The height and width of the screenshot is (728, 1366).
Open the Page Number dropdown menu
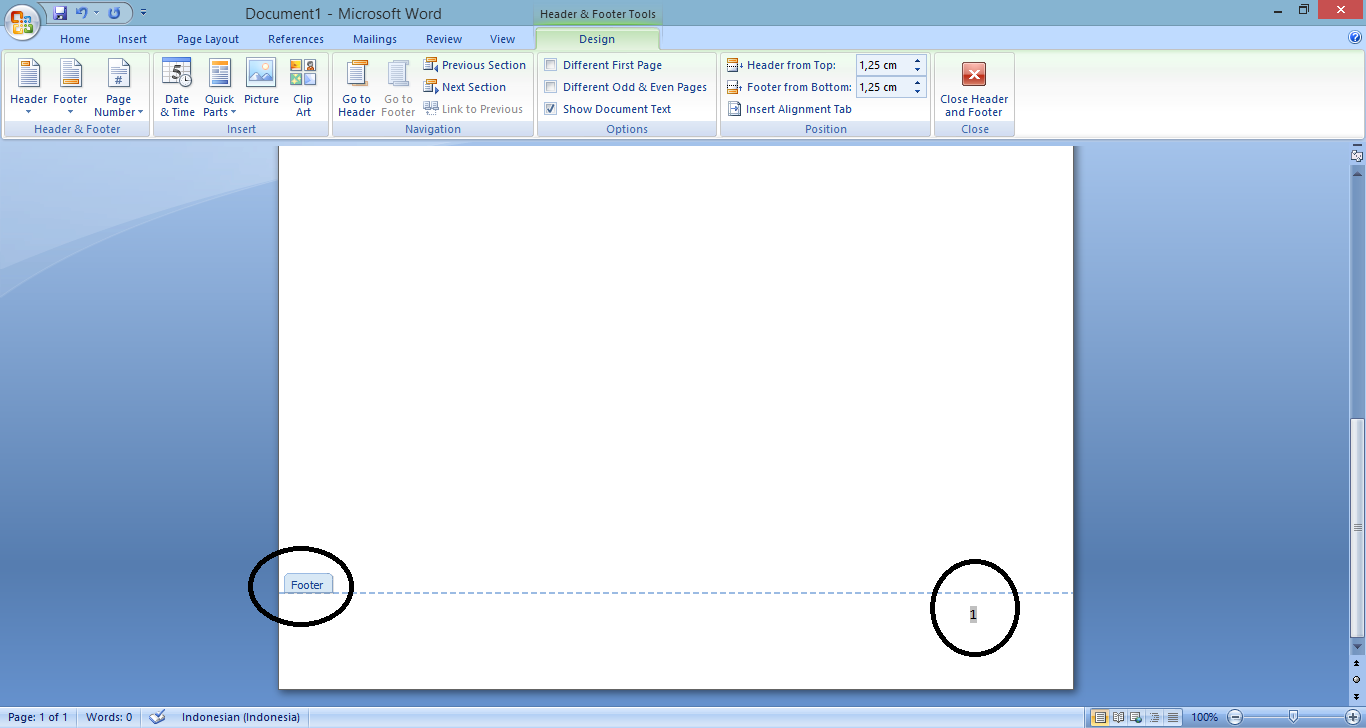[119, 105]
